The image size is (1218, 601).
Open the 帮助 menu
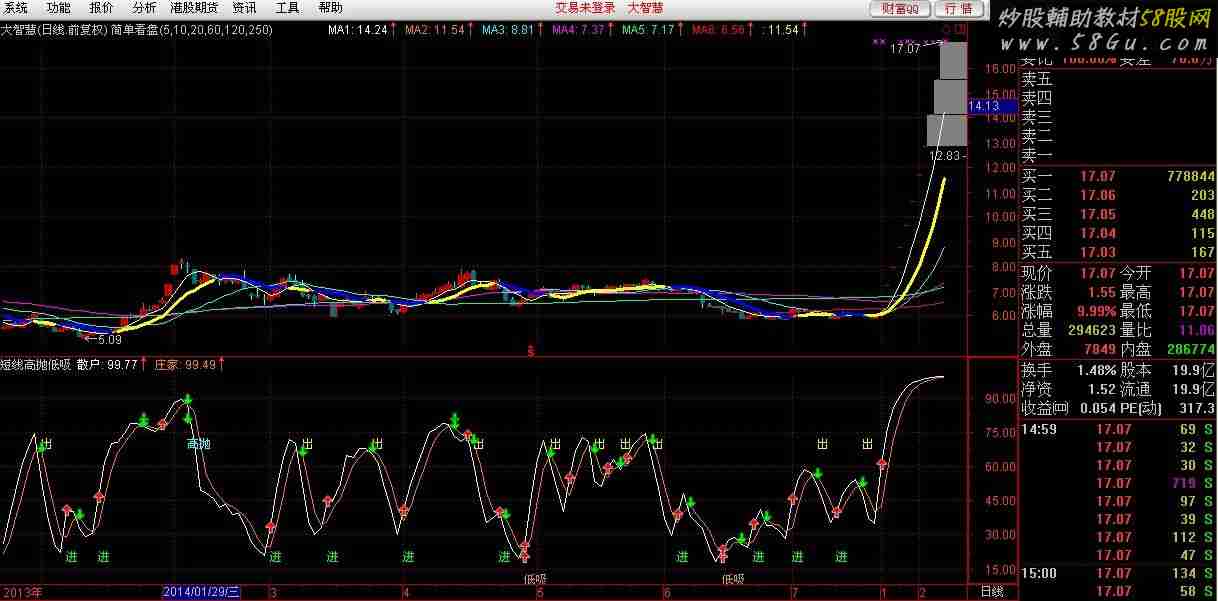(x=330, y=8)
